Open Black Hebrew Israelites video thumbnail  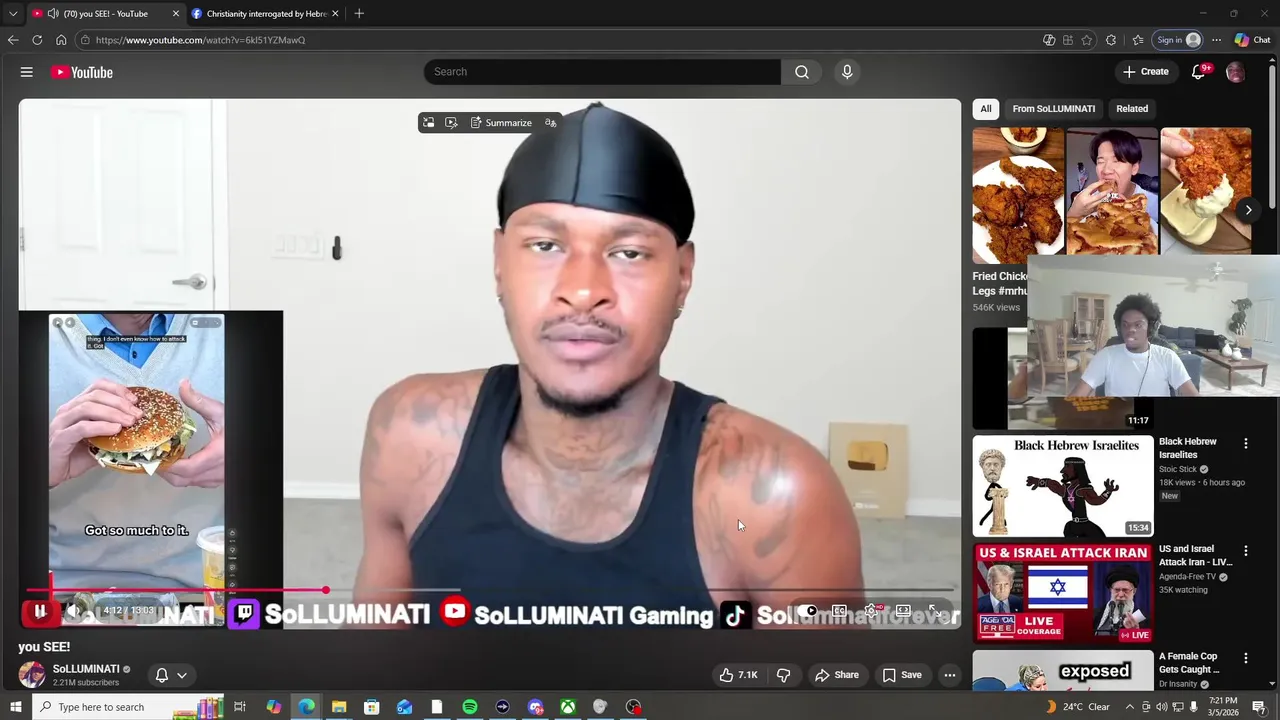click(1063, 486)
